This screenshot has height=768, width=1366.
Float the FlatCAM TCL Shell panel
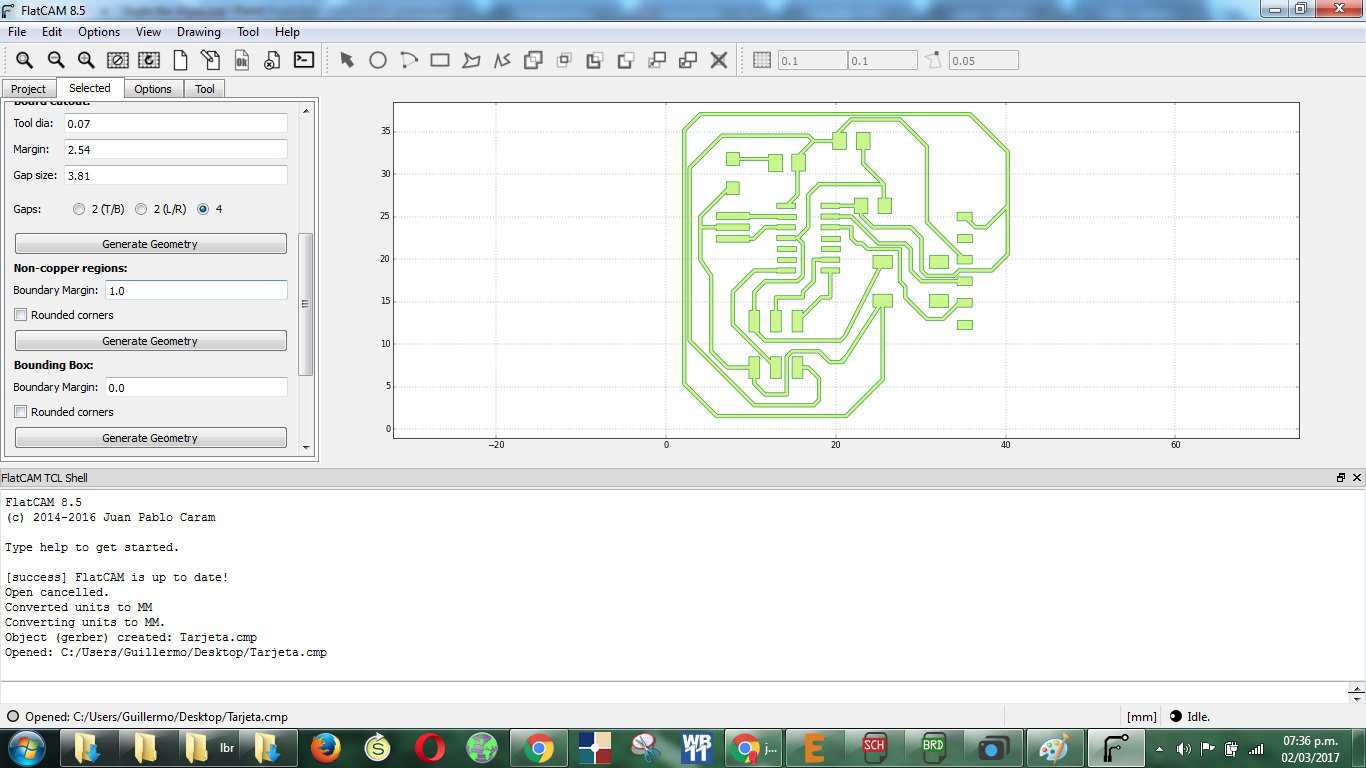1341,478
